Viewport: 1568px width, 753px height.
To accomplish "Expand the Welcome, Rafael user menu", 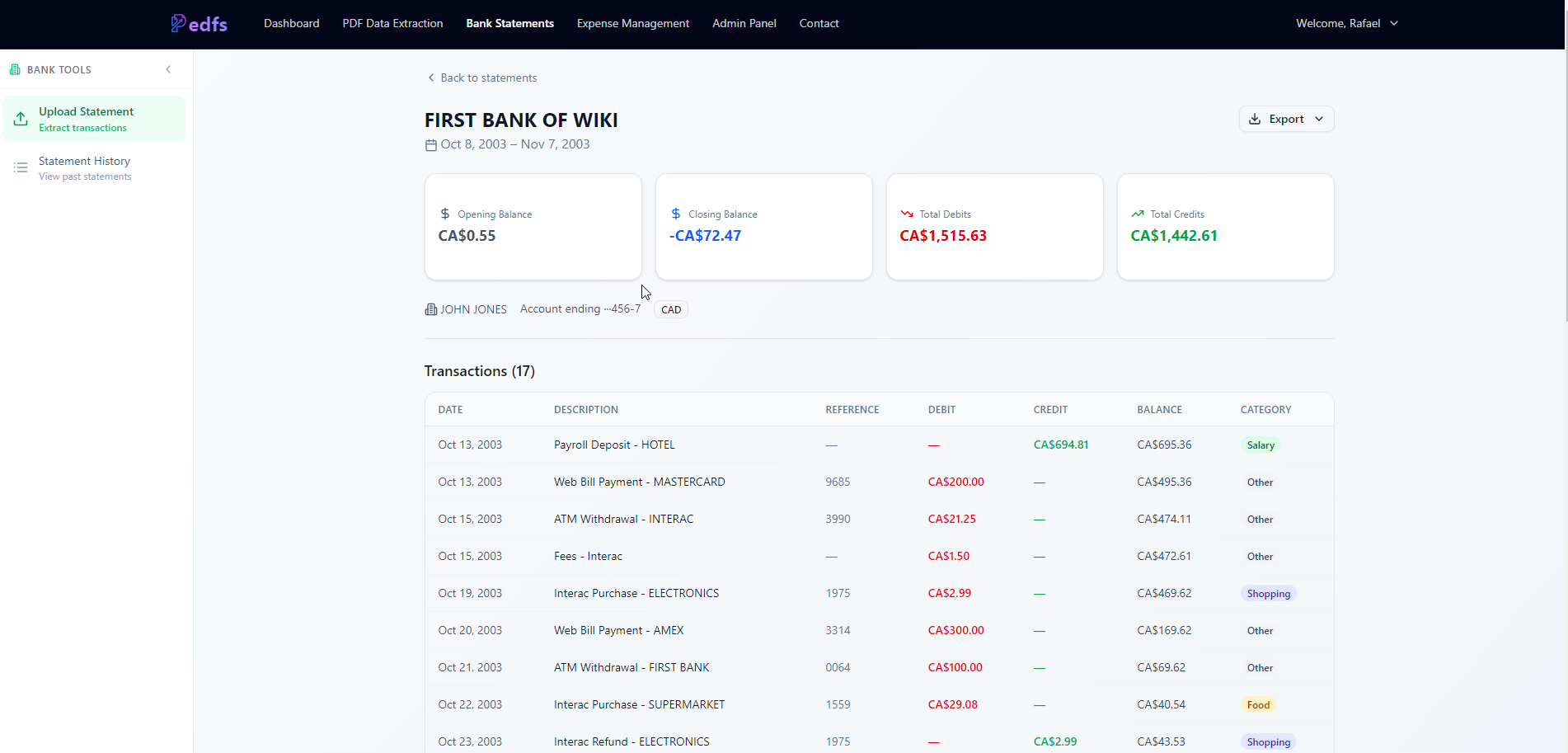I will pyautogui.click(x=1347, y=23).
